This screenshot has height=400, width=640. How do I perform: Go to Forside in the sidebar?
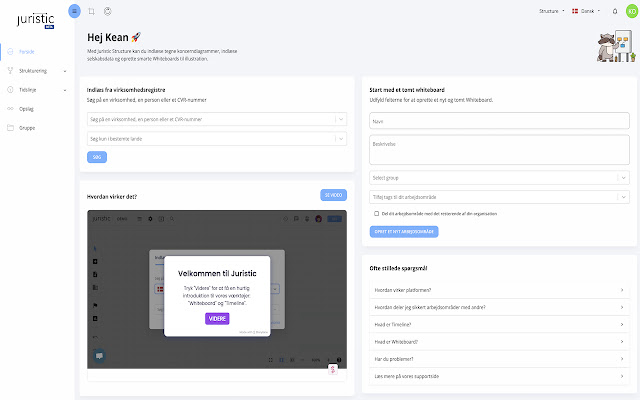click(x=27, y=52)
